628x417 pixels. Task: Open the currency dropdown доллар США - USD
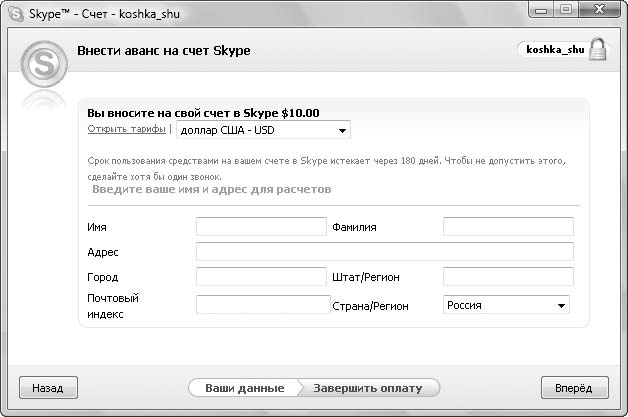click(263, 130)
